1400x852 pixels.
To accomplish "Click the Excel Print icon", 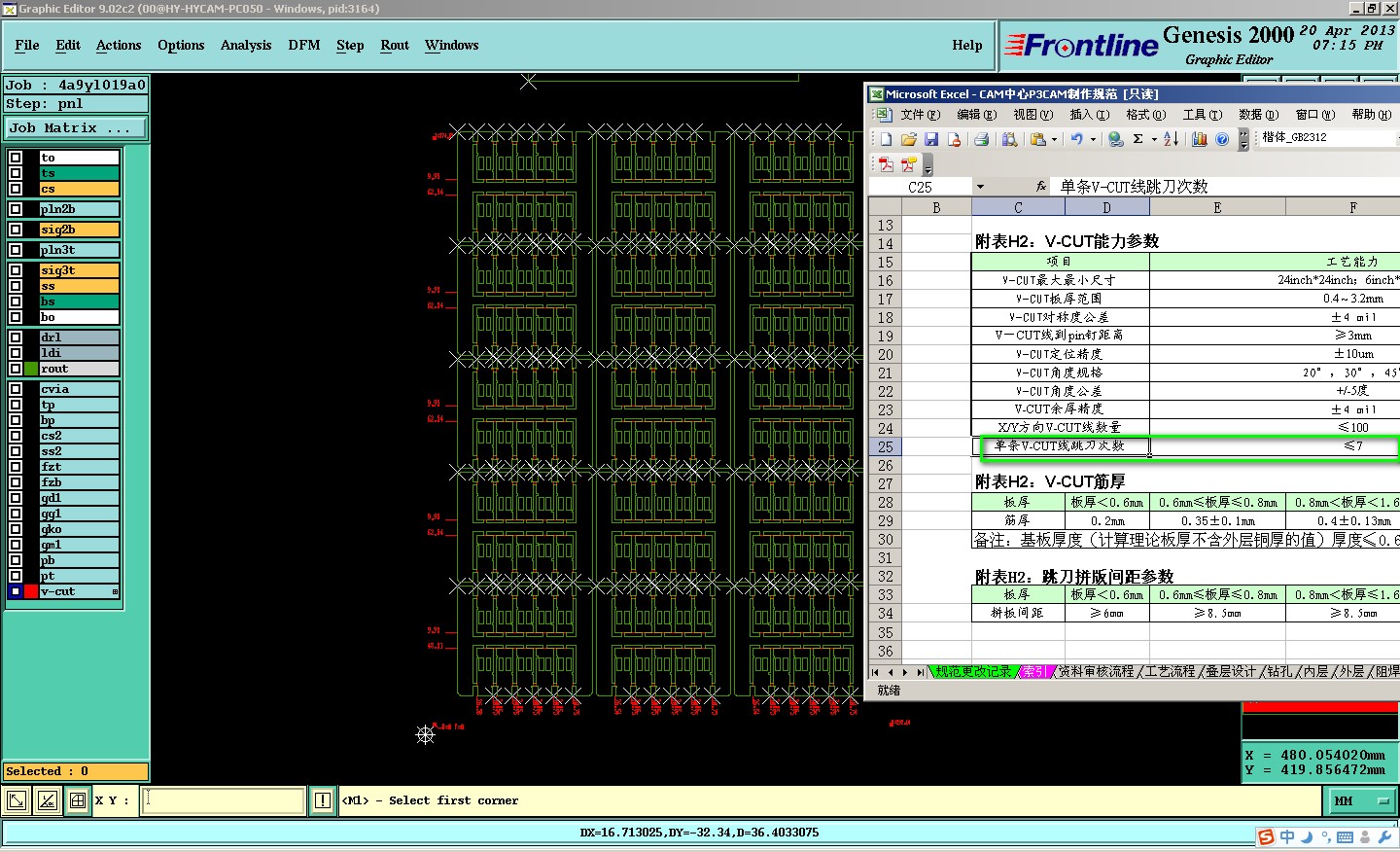I will point(982,139).
